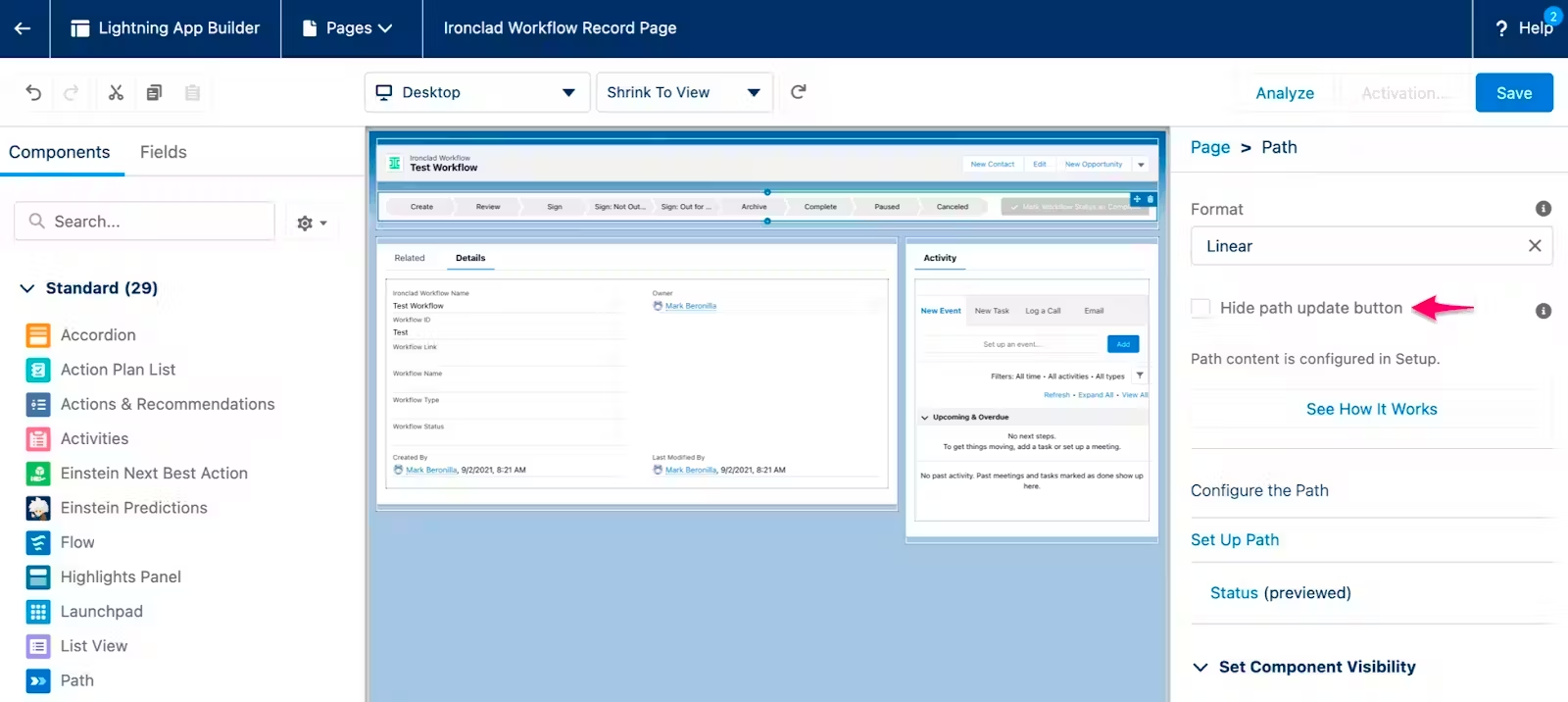1568x702 pixels.
Task: Click See How It Works
Action: point(1371,409)
